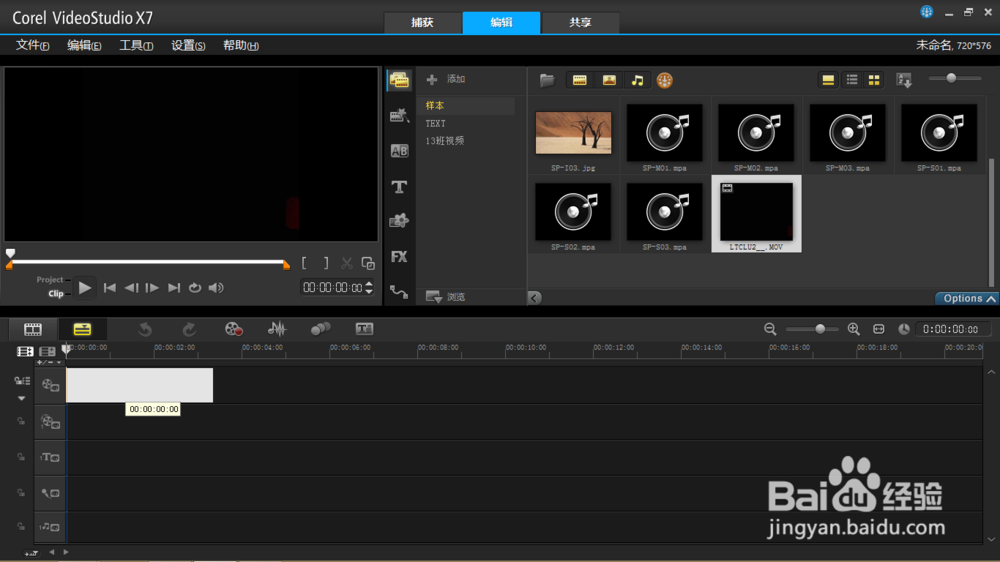Screen dimensions: 1000x562
Task: Switch to the 编辑 edit tab
Action: coord(501,22)
